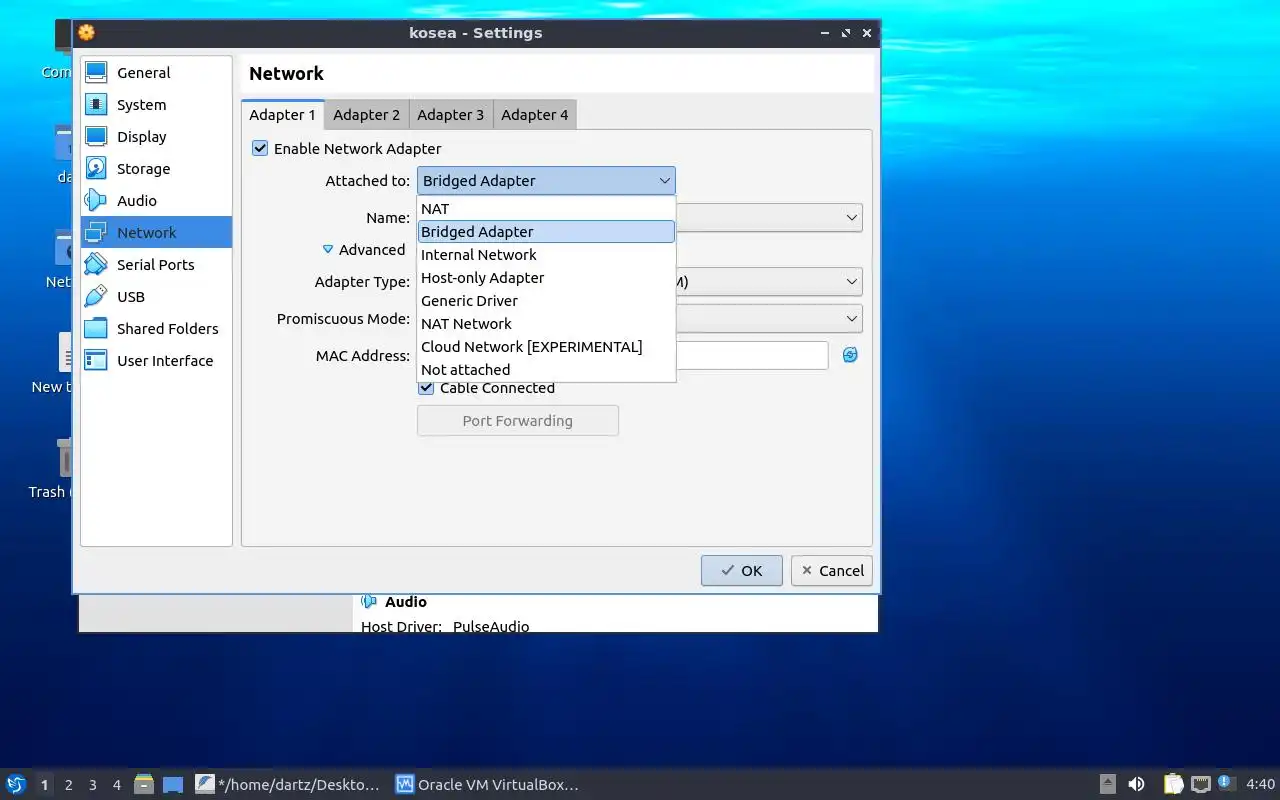Click the gear icon in Settings title bar
This screenshot has width=1280, height=800.
(87, 32)
